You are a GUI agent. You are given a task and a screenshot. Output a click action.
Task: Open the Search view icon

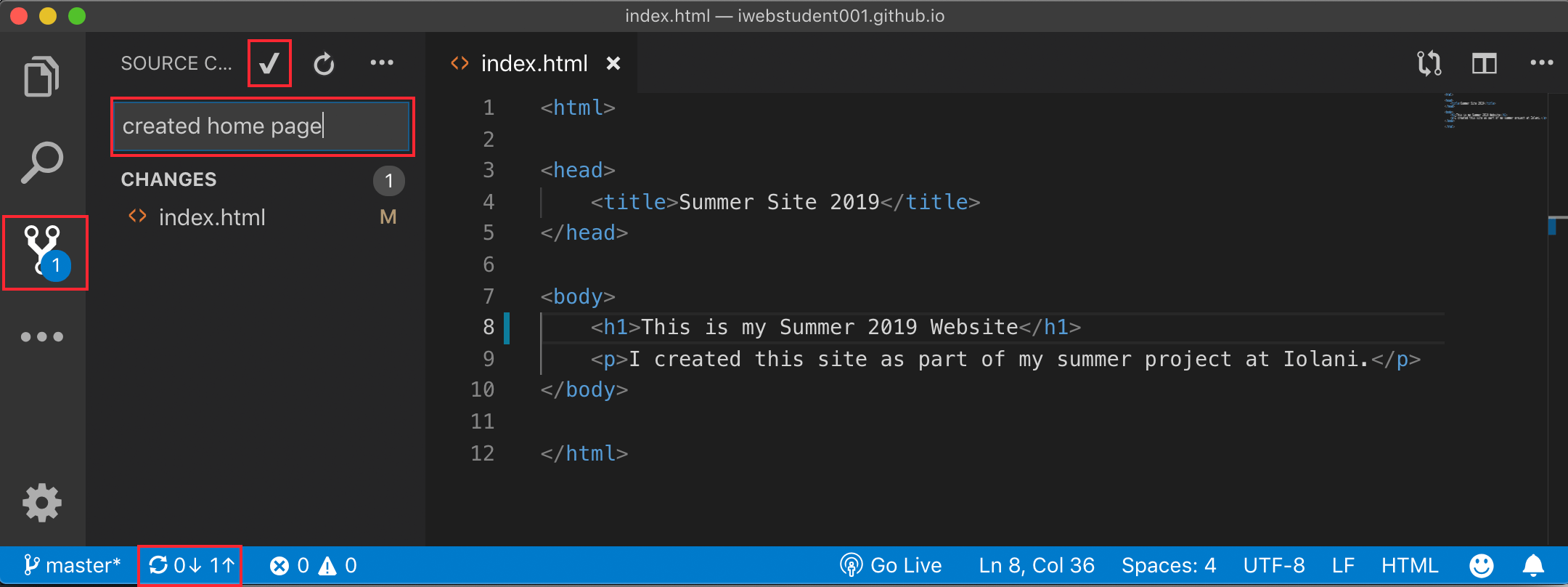[x=41, y=162]
